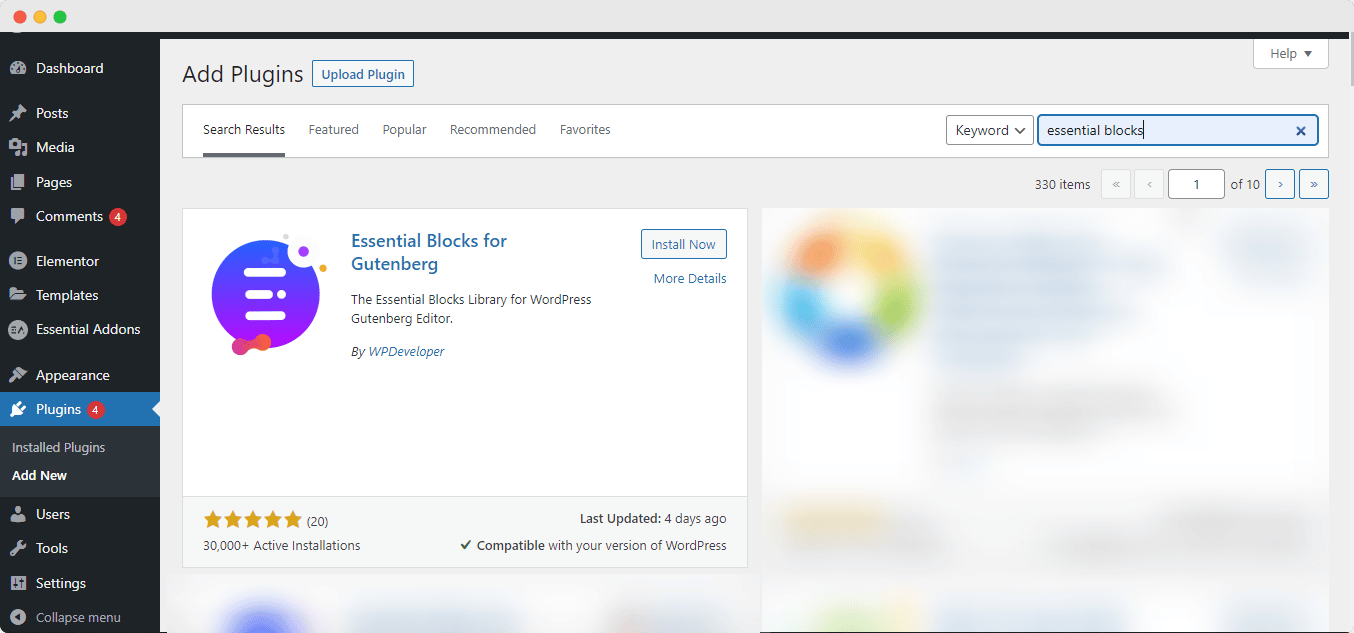Open the Posts menu label
This screenshot has height=633, width=1354.
[x=52, y=113]
